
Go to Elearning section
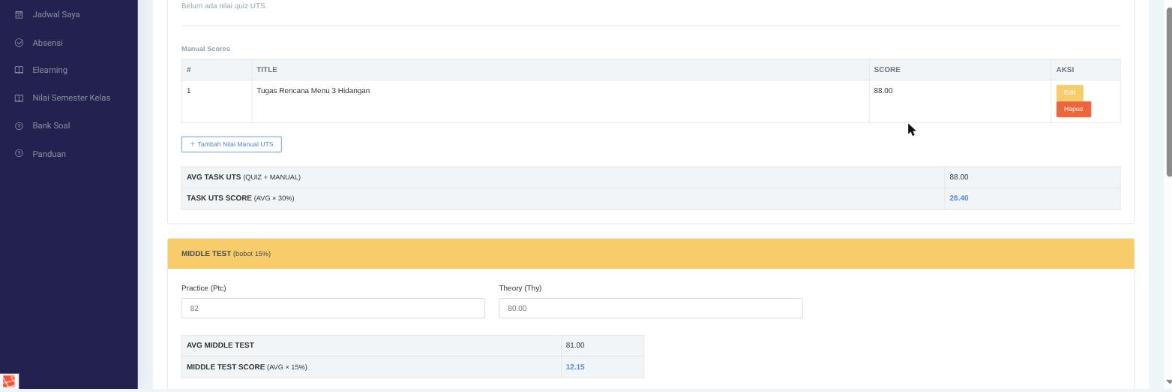coord(49,70)
